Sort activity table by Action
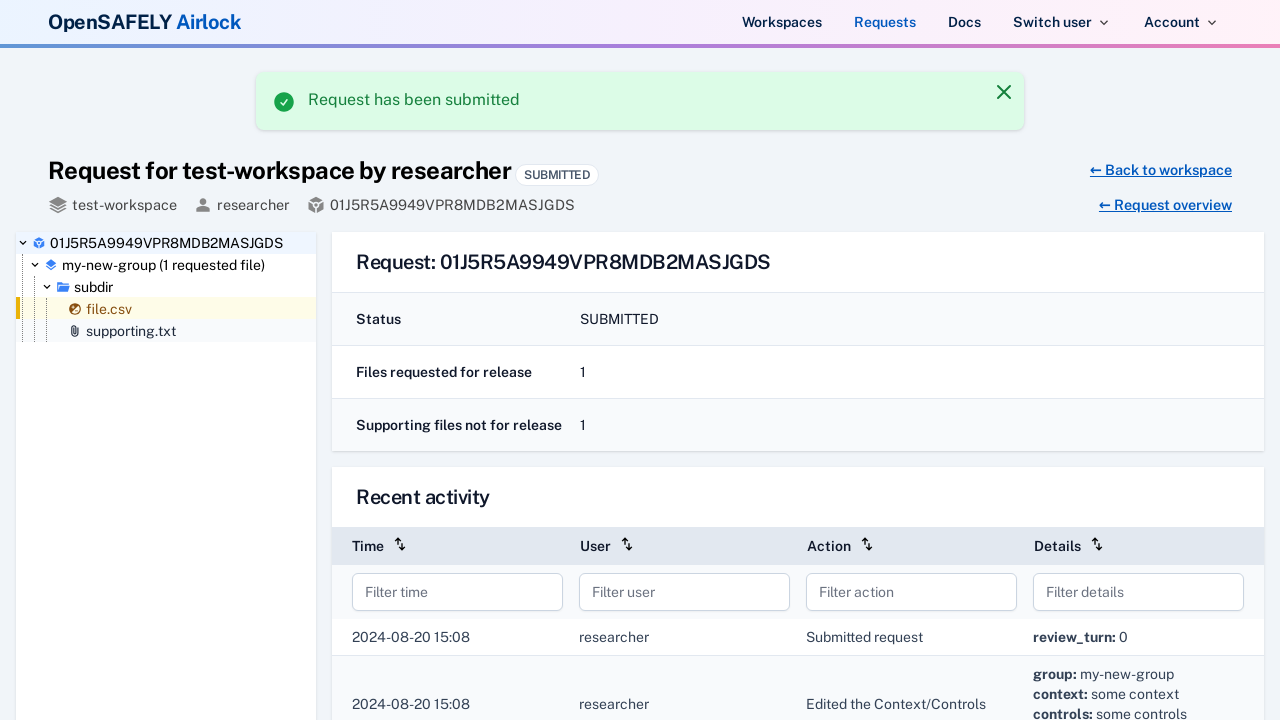This screenshot has height=720, width=1280. point(867,545)
